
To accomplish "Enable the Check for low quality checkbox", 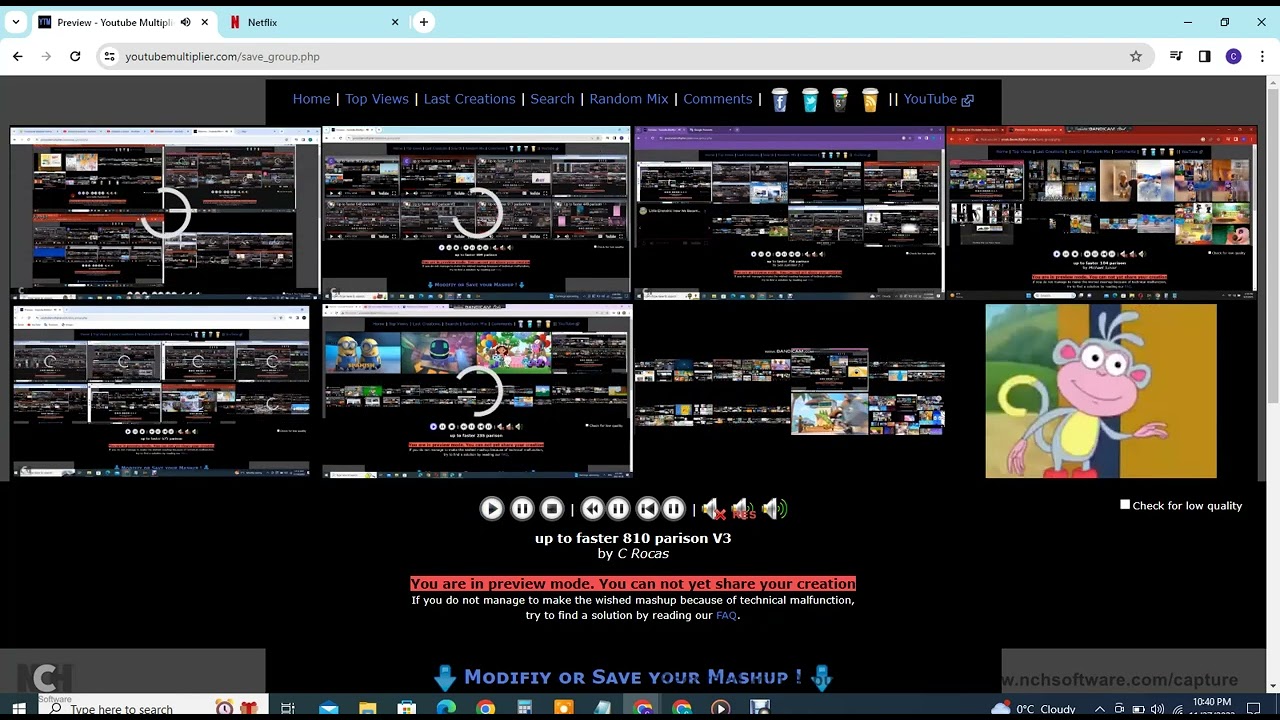I will pos(1125,505).
